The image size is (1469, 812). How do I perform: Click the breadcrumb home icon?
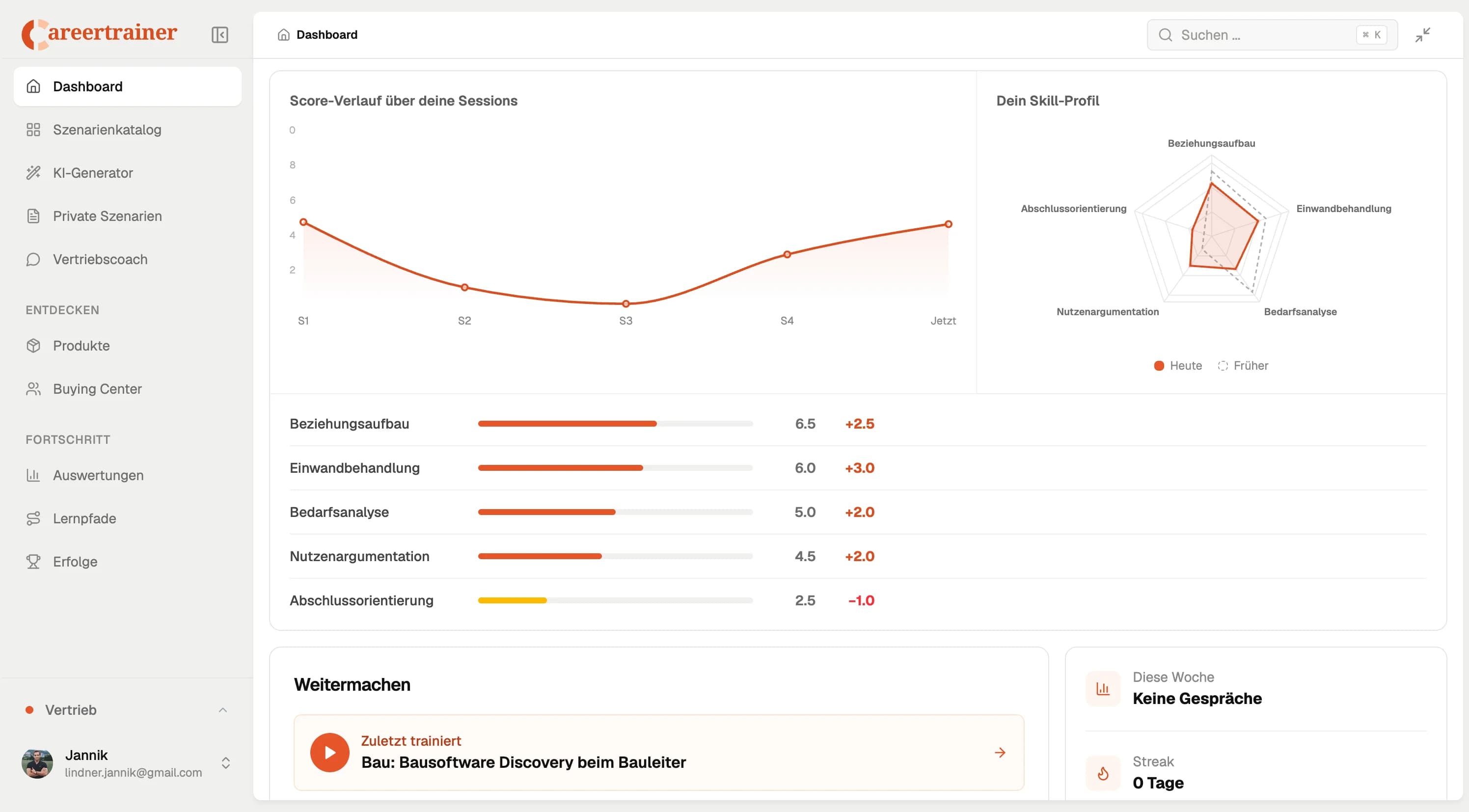pos(283,35)
